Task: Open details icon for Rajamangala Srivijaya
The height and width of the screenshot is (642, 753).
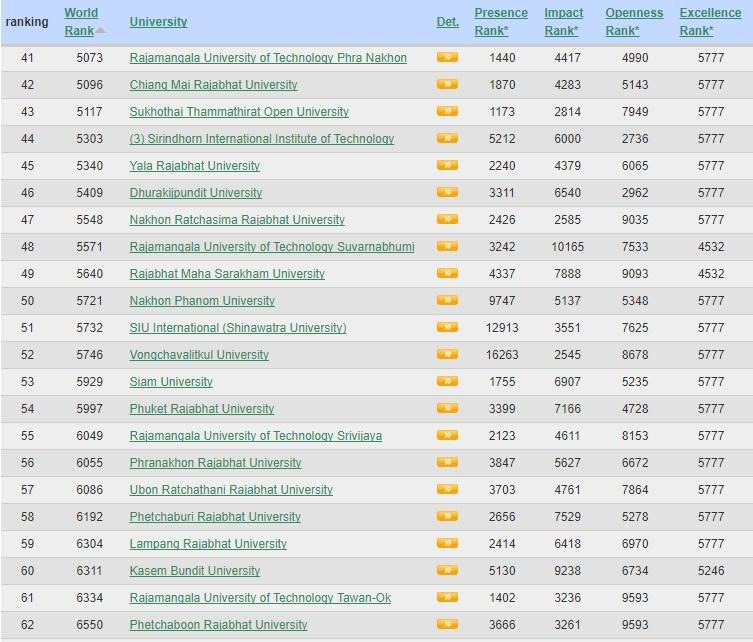Action: 447,436
